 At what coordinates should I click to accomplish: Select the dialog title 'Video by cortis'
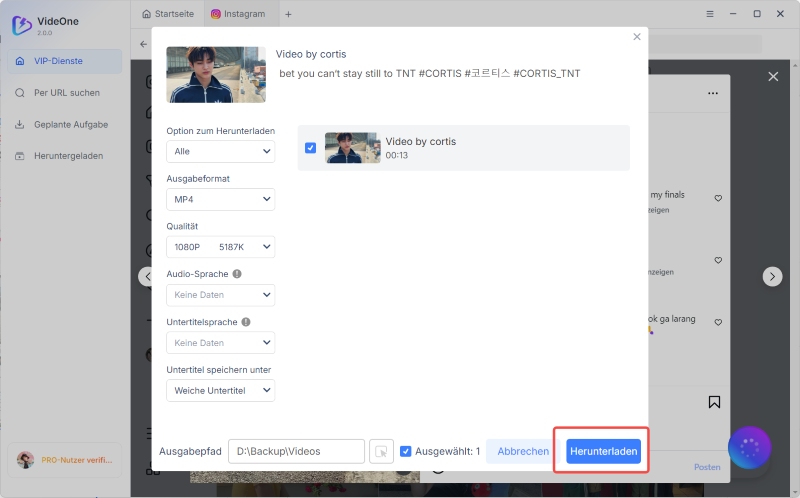[311, 54]
